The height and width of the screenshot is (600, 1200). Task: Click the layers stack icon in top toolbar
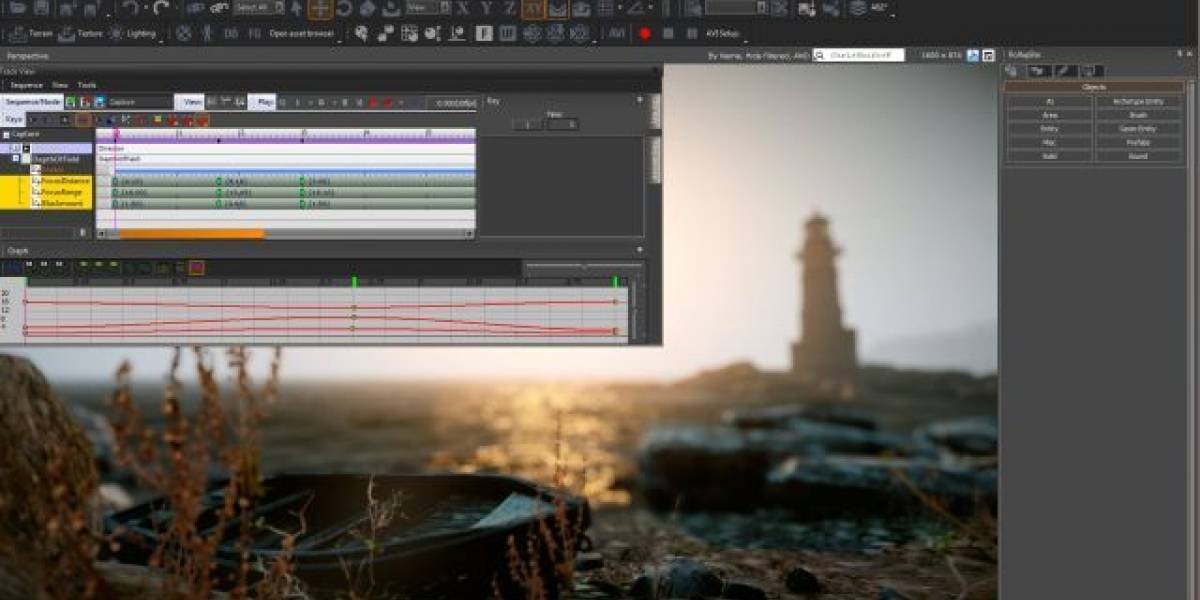[x=858, y=8]
